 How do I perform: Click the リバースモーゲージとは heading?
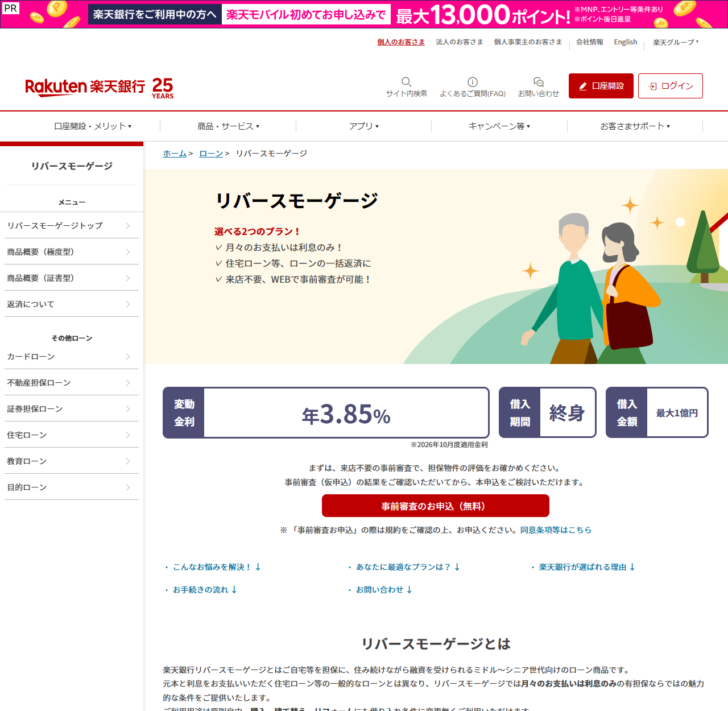coord(436,644)
